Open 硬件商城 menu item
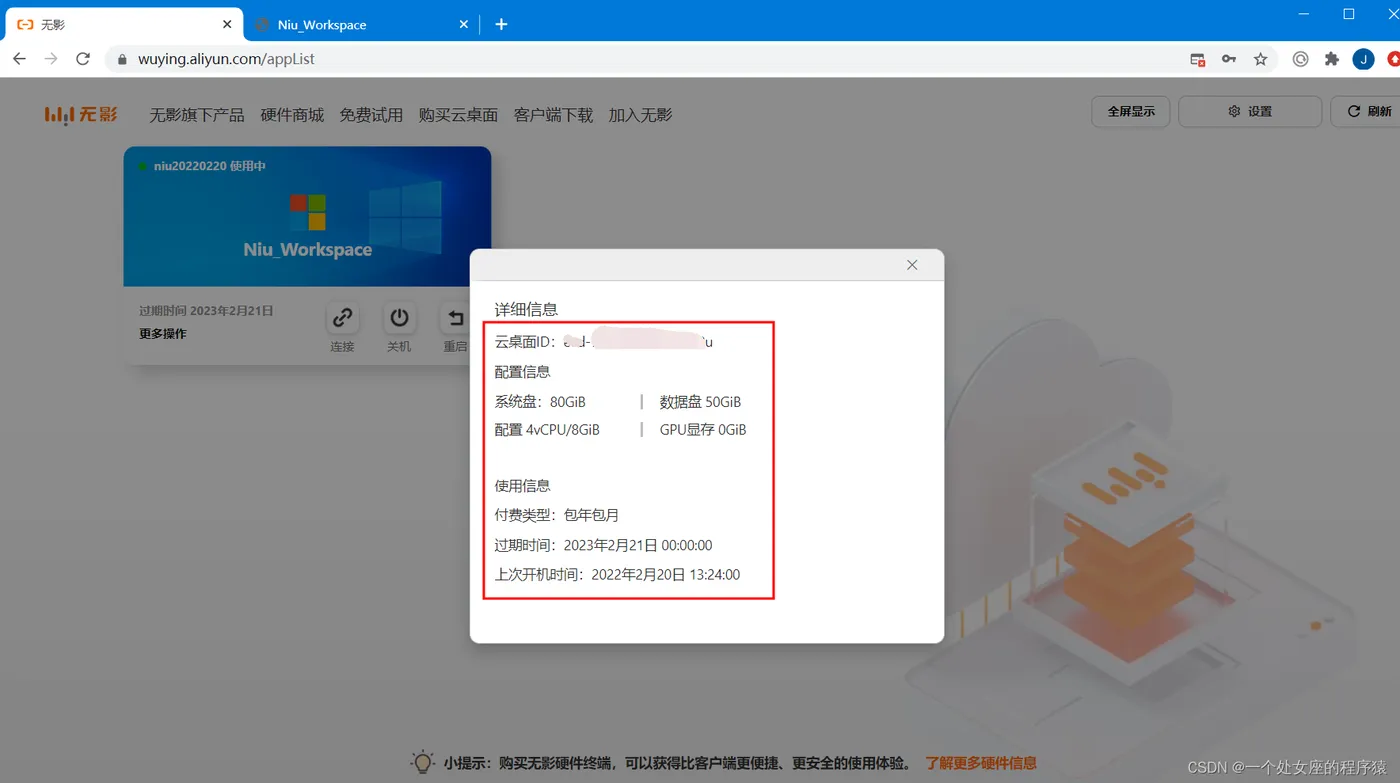 pyautogui.click(x=292, y=115)
